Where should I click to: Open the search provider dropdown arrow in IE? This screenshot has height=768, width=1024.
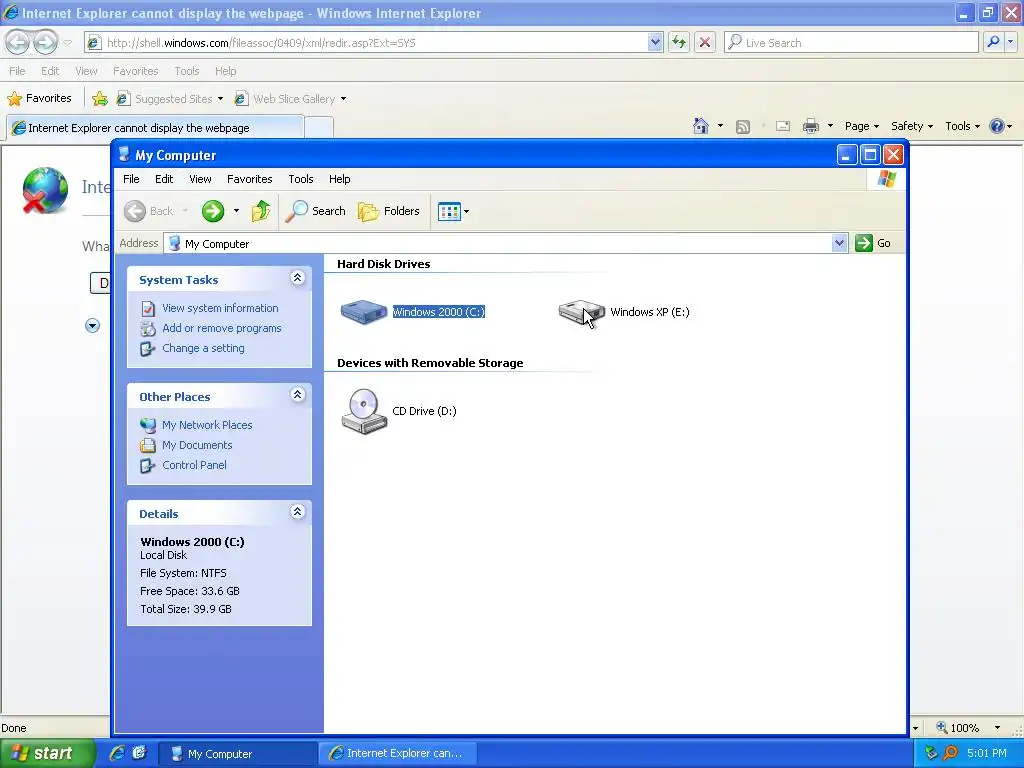(1011, 42)
